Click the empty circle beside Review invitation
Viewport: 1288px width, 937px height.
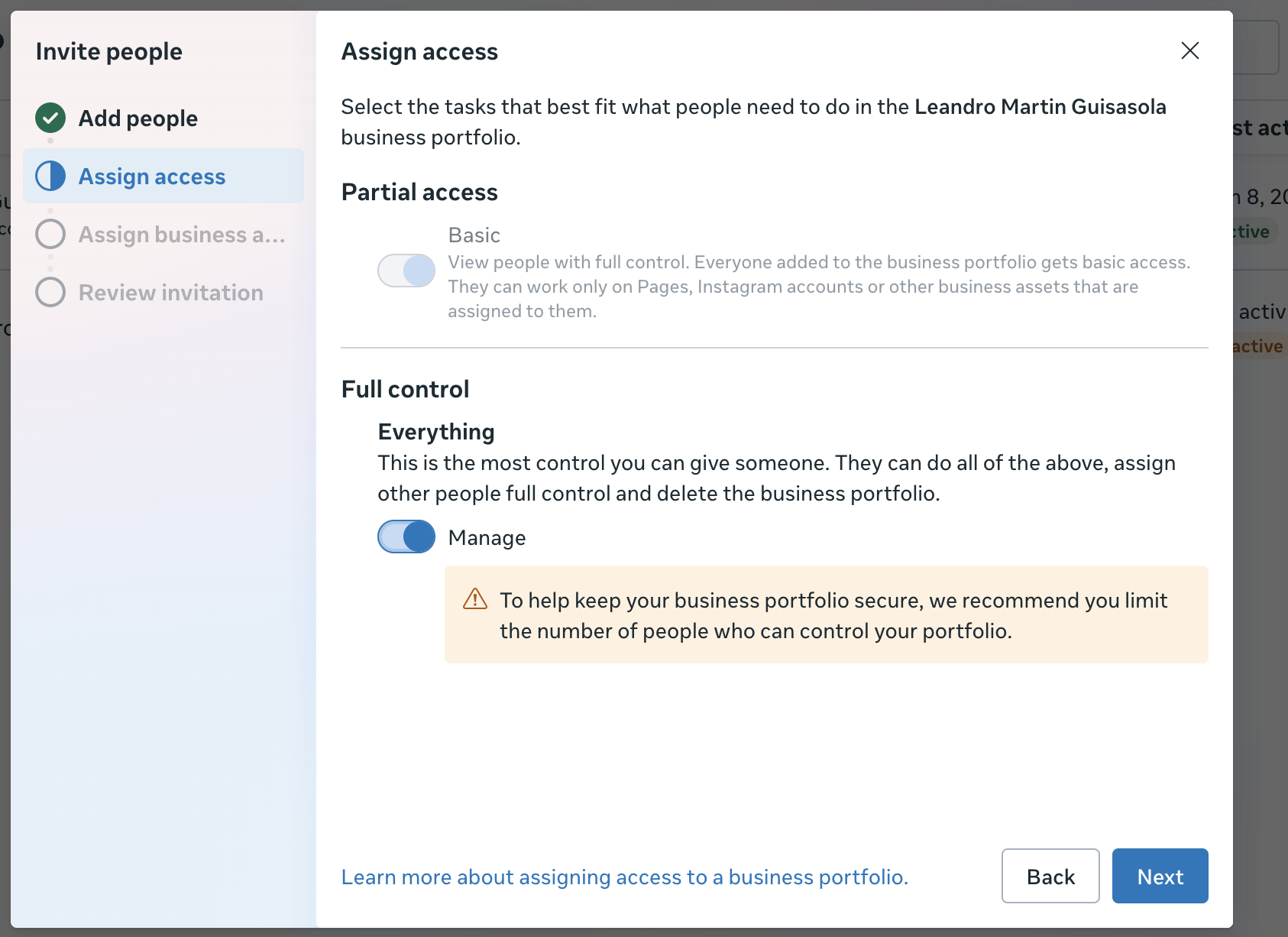click(50, 292)
